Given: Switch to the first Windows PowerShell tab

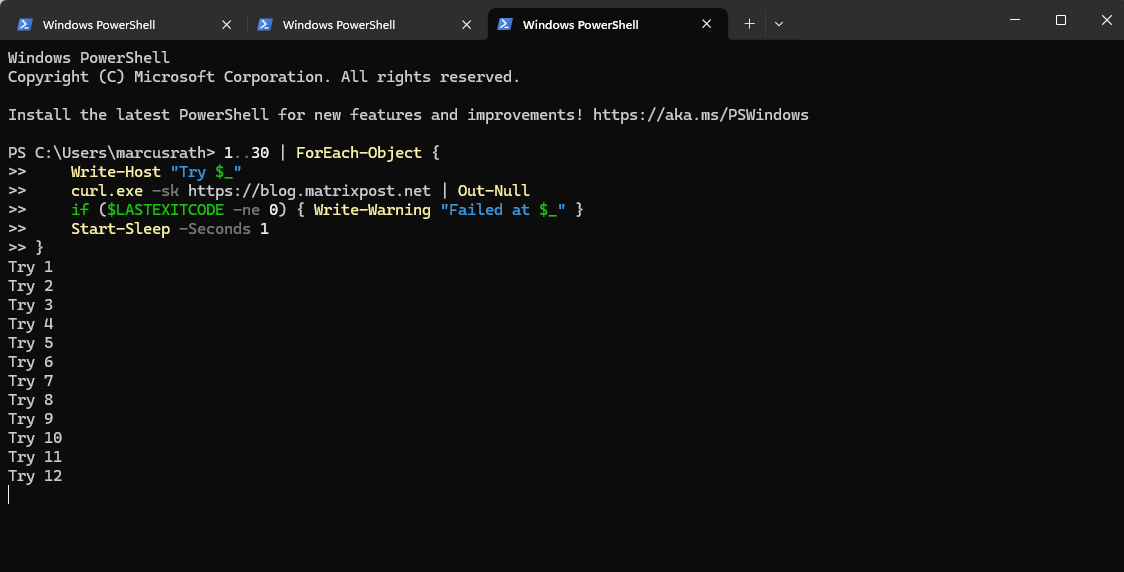Looking at the screenshot, I should pos(99,24).
